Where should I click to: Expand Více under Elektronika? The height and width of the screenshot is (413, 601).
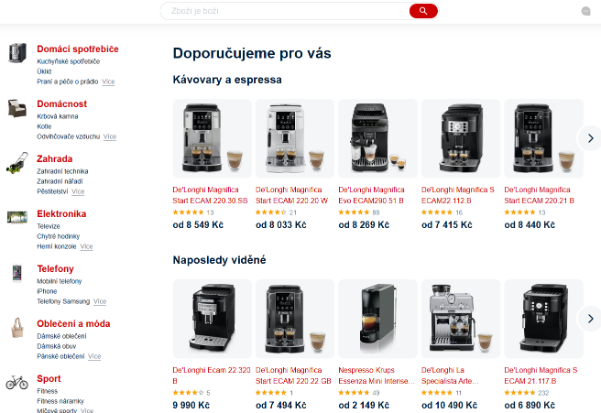click(87, 246)
